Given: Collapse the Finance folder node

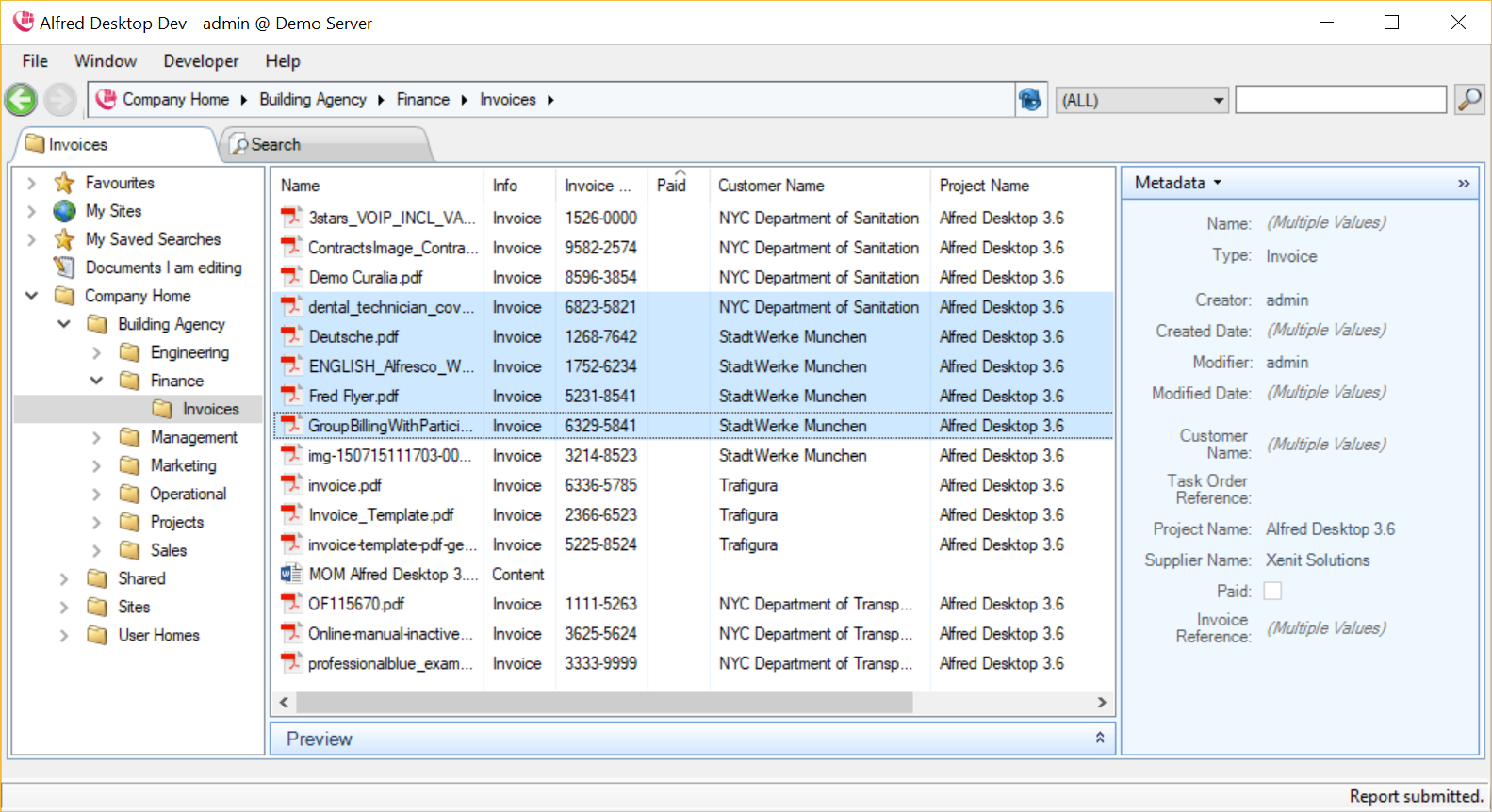Looking at the screenshot, I should click(x=96, y=381).
